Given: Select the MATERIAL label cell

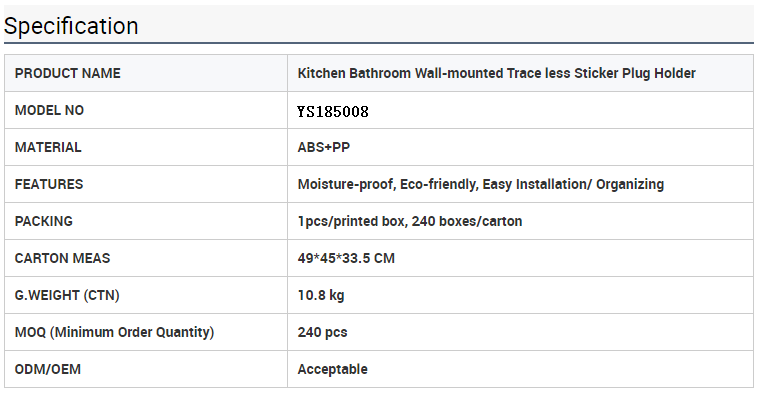Looking at the screenshot, I should pos(146,147).
